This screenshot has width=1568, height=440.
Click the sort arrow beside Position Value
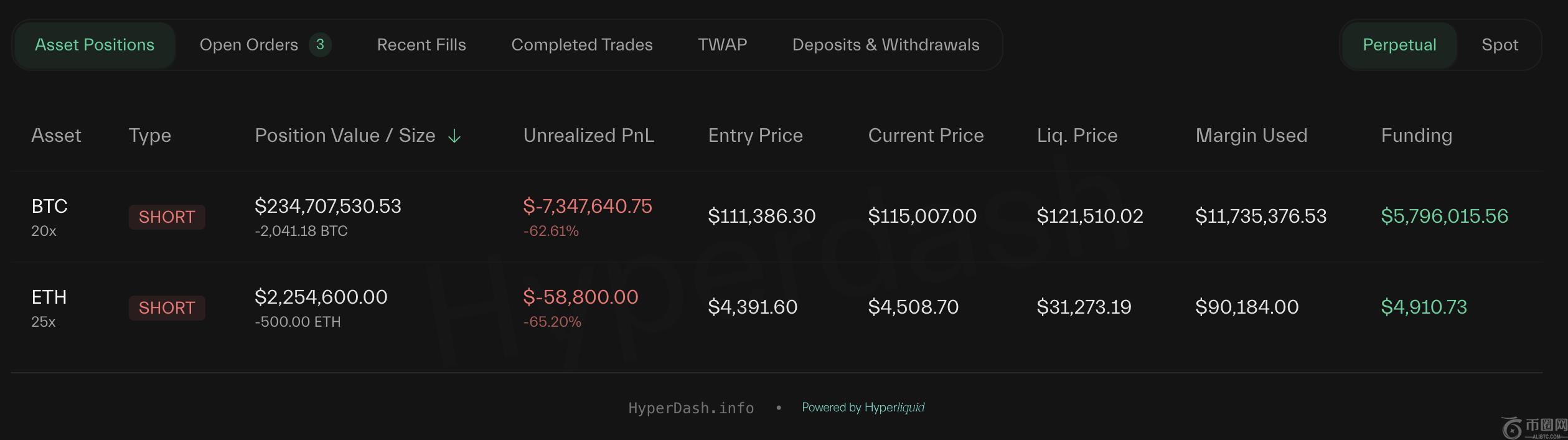(x=454, y=136)
